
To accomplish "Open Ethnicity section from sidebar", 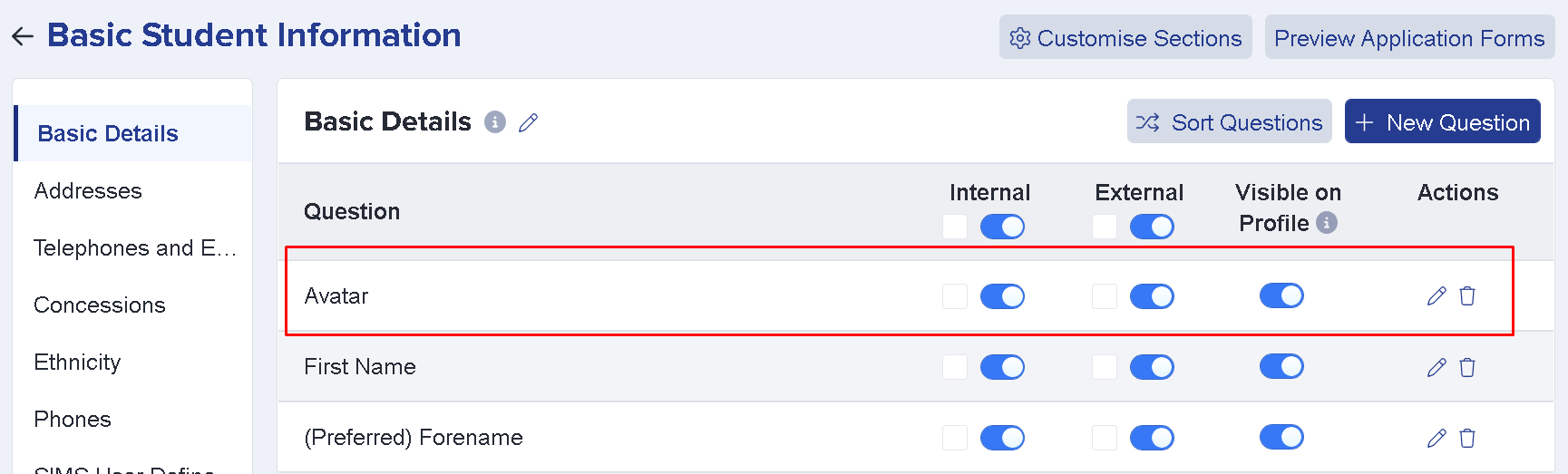I will pyautogui.click(x=77, y=363).
